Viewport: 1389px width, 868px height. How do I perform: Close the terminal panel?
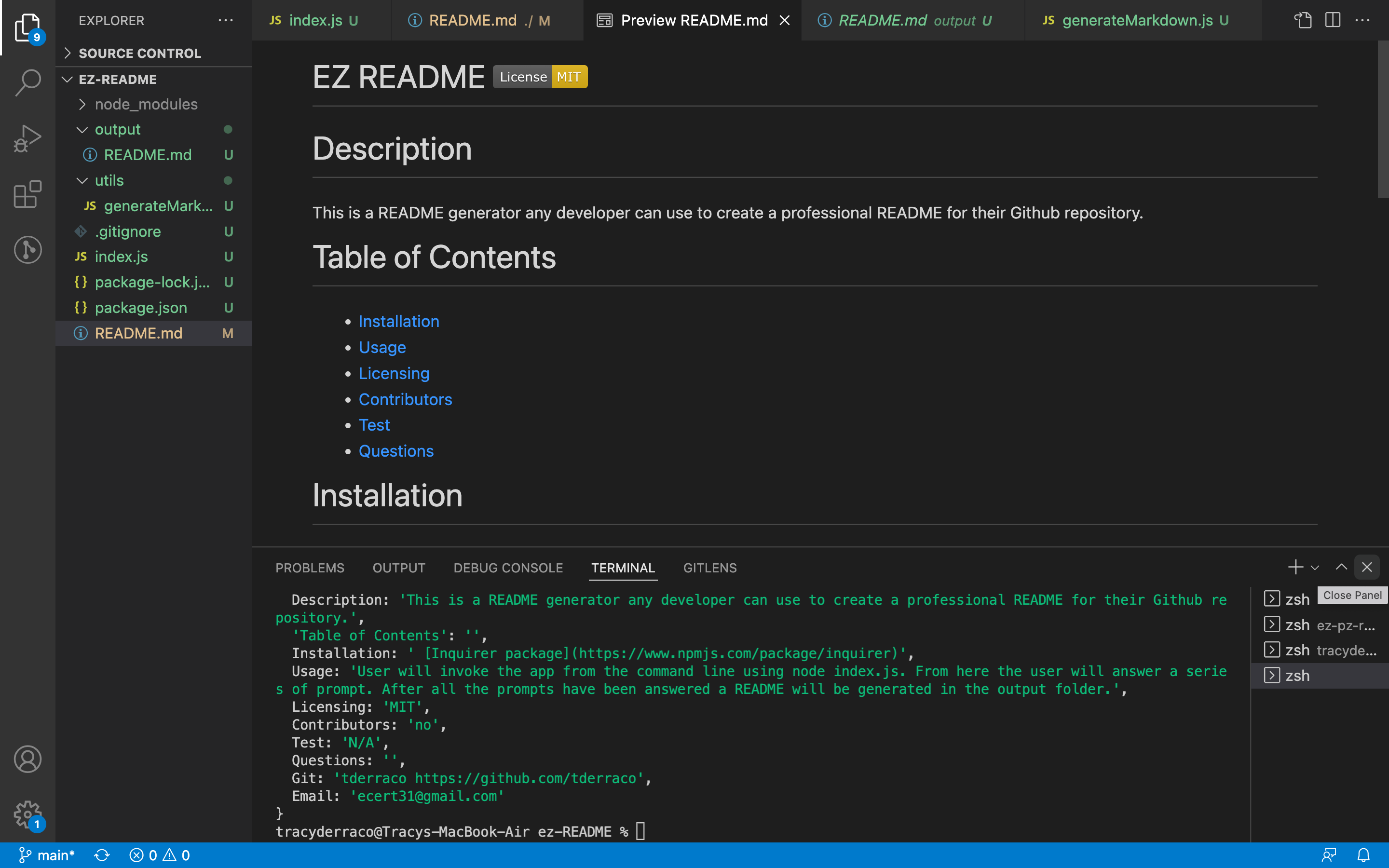point(1367,567)
